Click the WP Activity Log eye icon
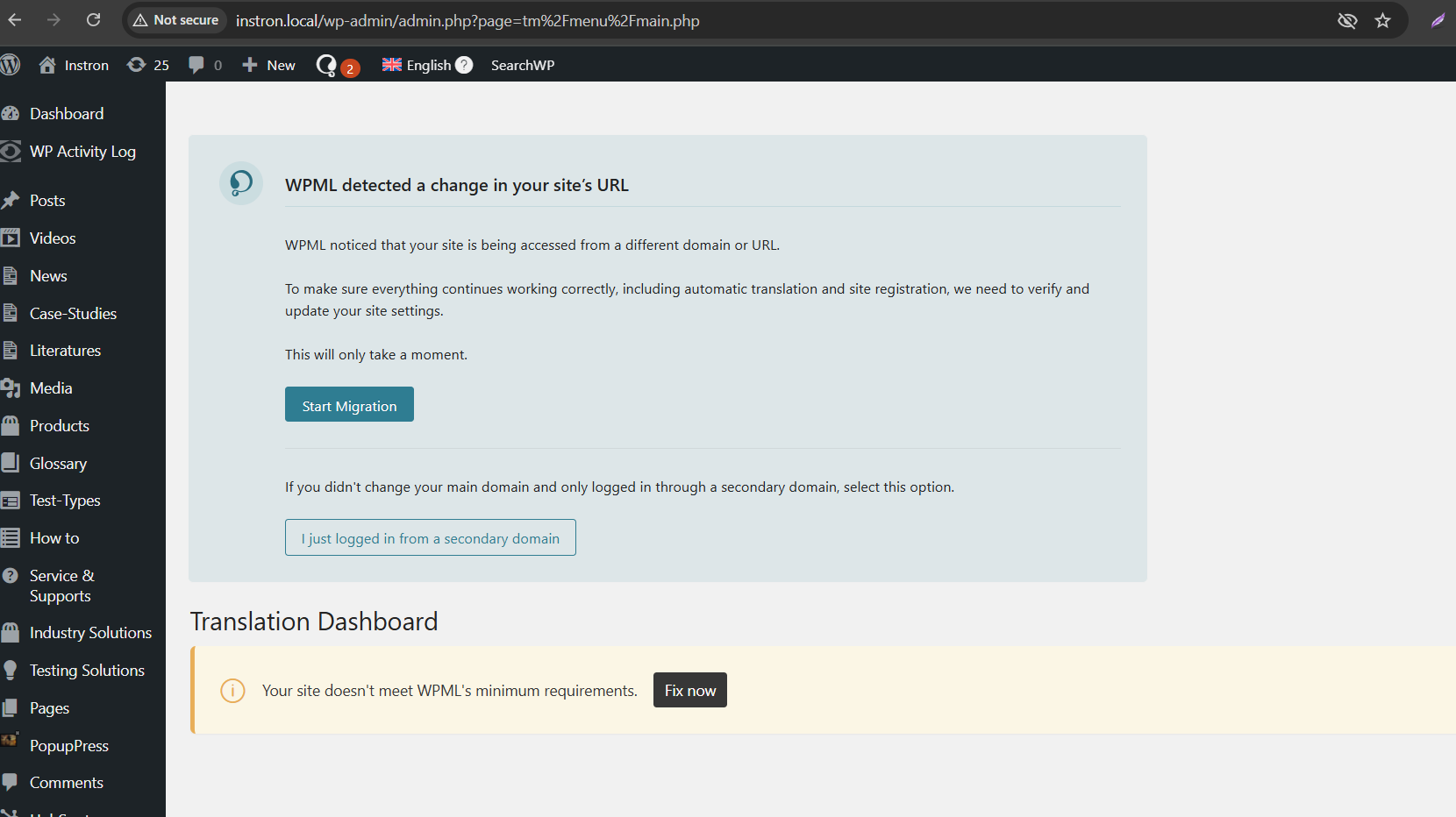This screenshot has height=817, width=1456. (11, 152)
